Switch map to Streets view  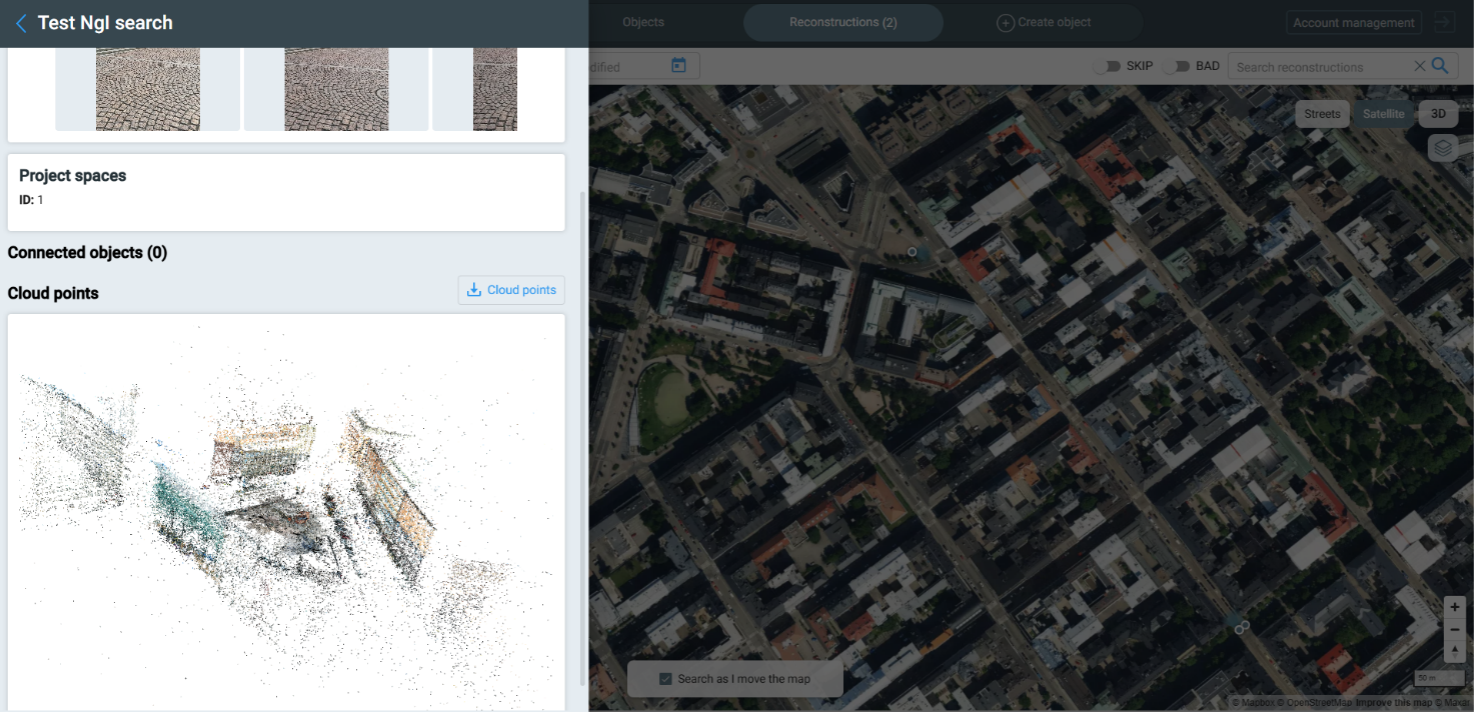[1321, 114]
